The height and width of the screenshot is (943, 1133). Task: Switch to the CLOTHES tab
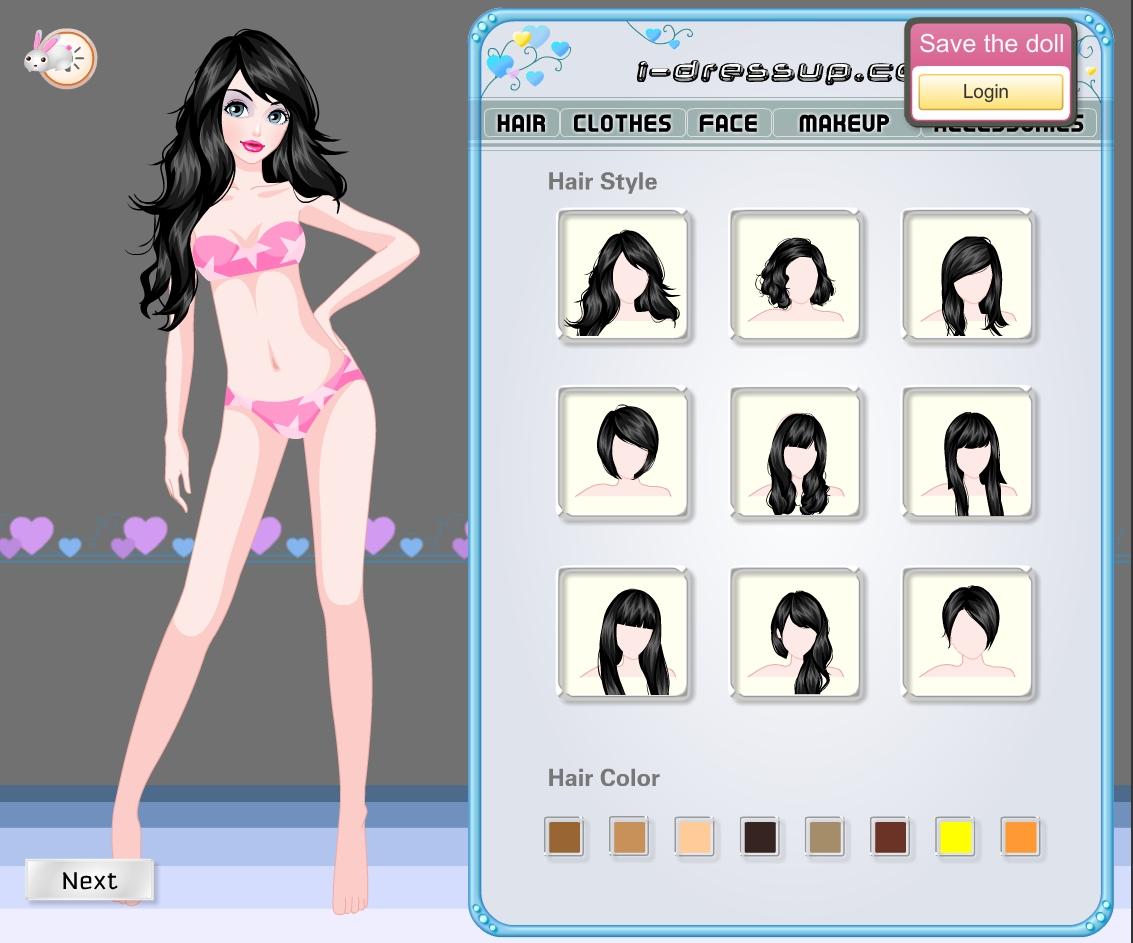point(622,123)
